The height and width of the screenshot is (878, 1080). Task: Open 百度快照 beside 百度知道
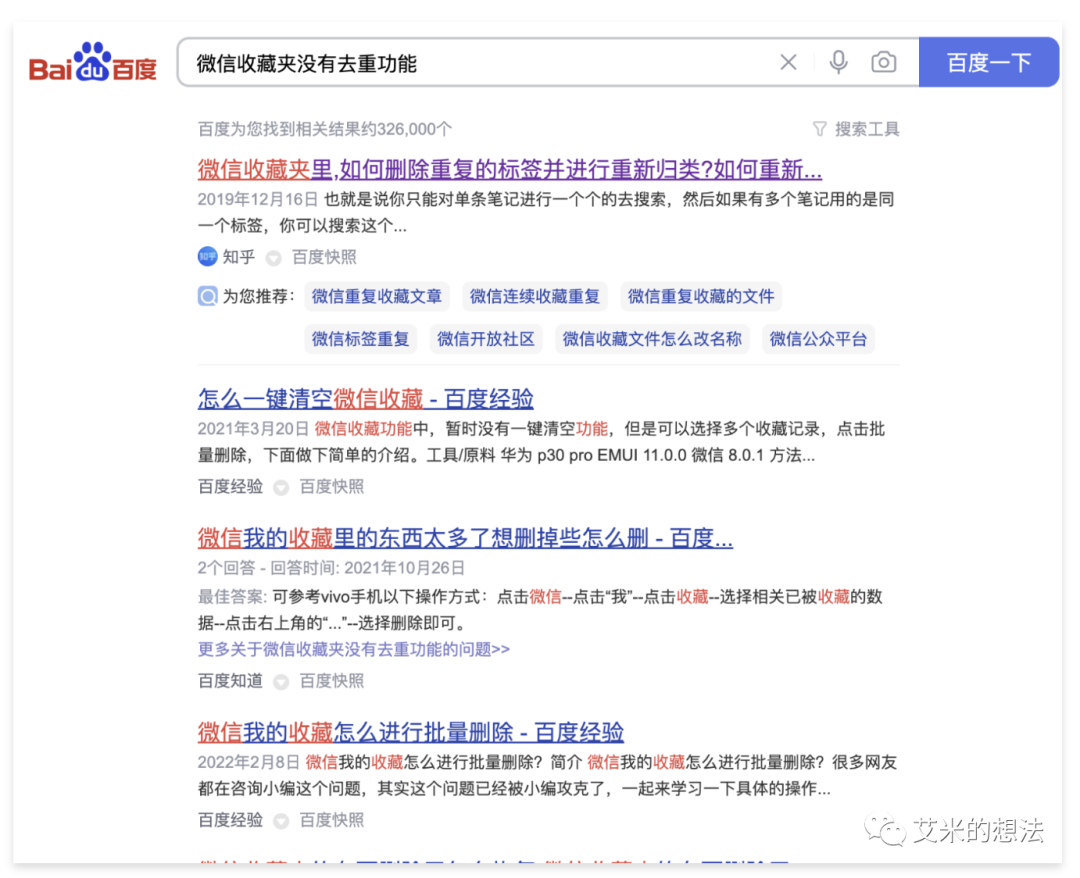click(x=331, y=681)
